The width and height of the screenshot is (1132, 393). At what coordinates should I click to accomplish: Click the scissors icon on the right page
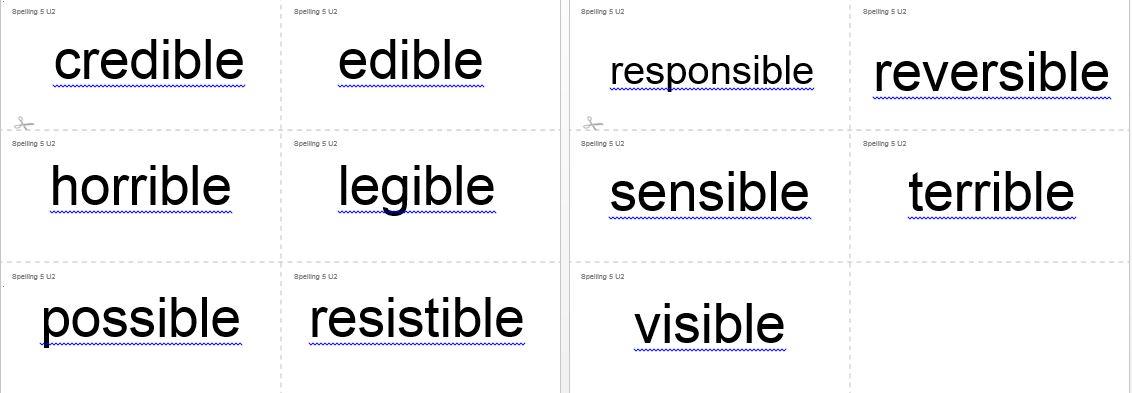point(593,124)
